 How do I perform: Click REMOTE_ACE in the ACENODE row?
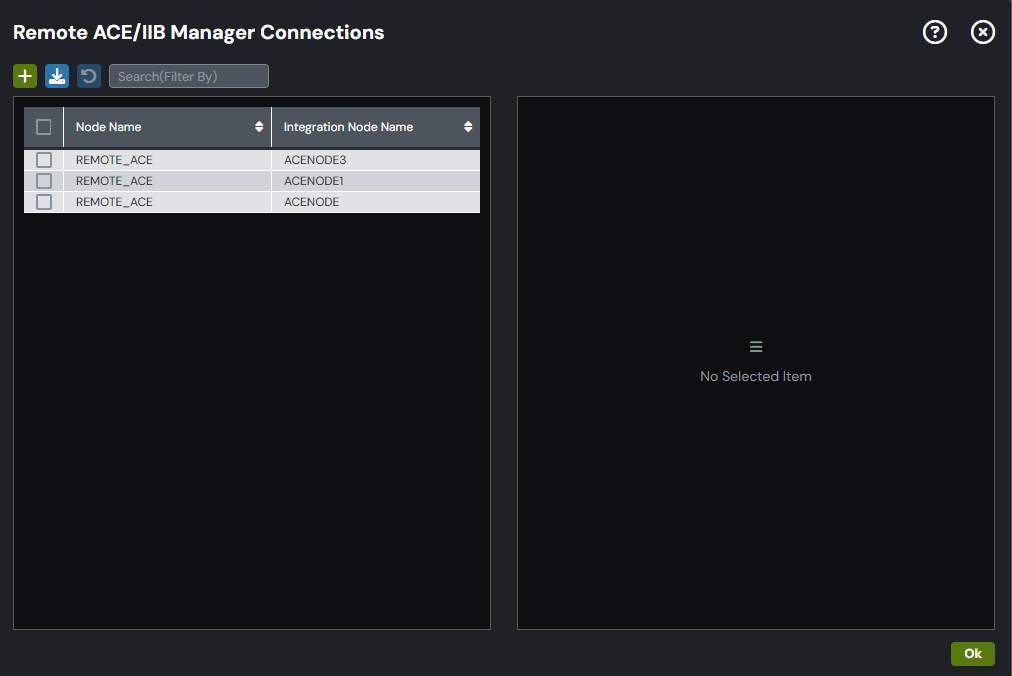pyautogui.click(x=114, y=202)
